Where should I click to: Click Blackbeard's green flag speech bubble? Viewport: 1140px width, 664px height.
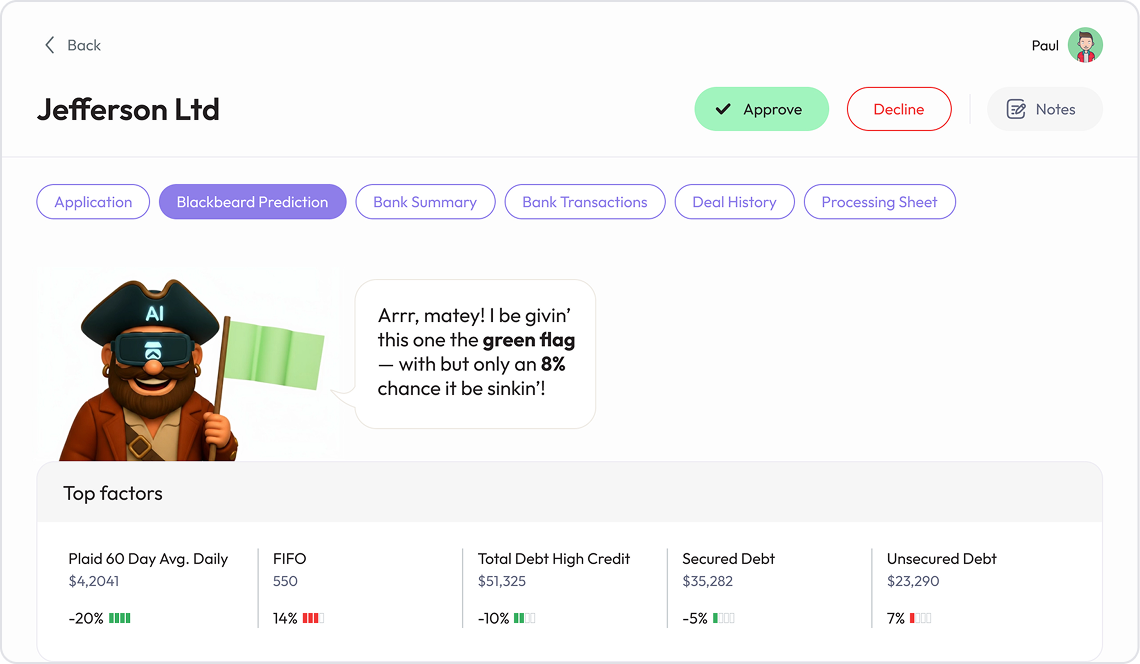click(475, 354)
